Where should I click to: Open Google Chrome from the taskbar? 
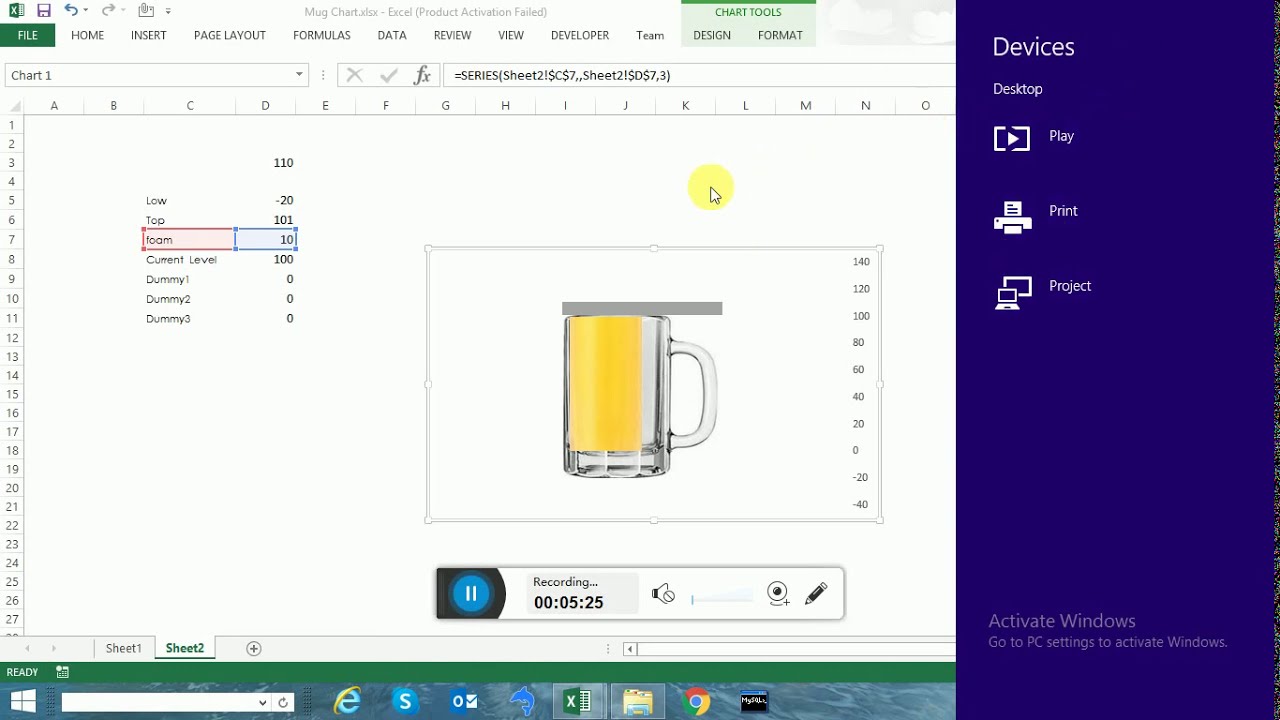click(x=696, y=702)
